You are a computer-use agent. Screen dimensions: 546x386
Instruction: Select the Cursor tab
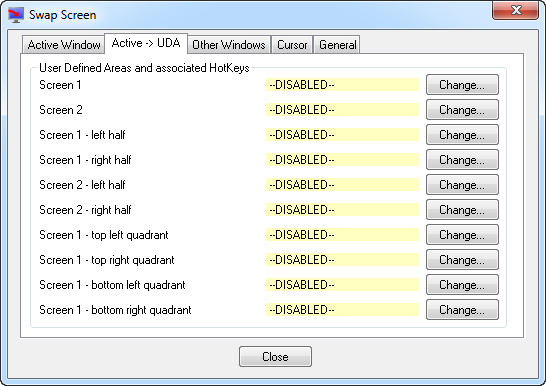pyautogui.click(x=292, y=45)
